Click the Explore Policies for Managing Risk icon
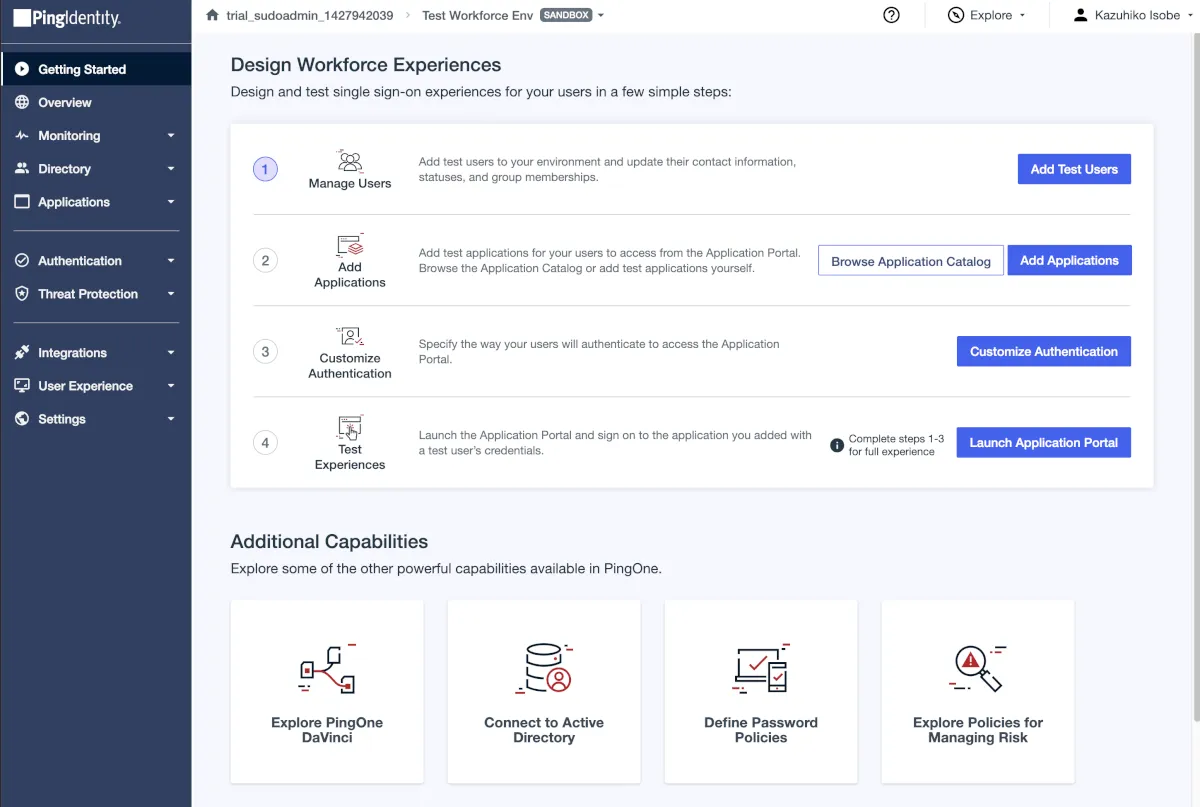Image resolution: width=1200 pixels, height=807 pixels. pyautogui.click(x=977, y=669)
